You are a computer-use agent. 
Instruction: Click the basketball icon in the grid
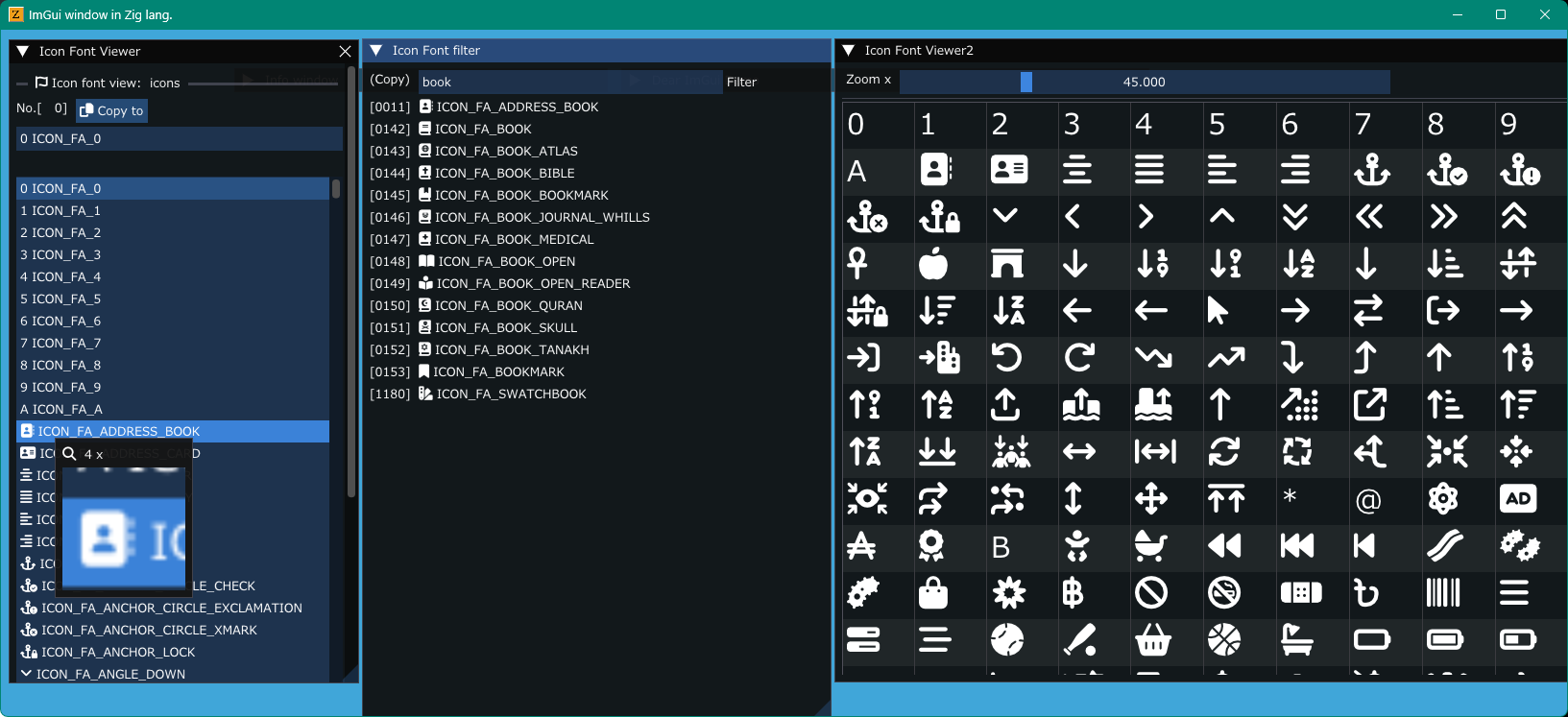pos(1224,639)
